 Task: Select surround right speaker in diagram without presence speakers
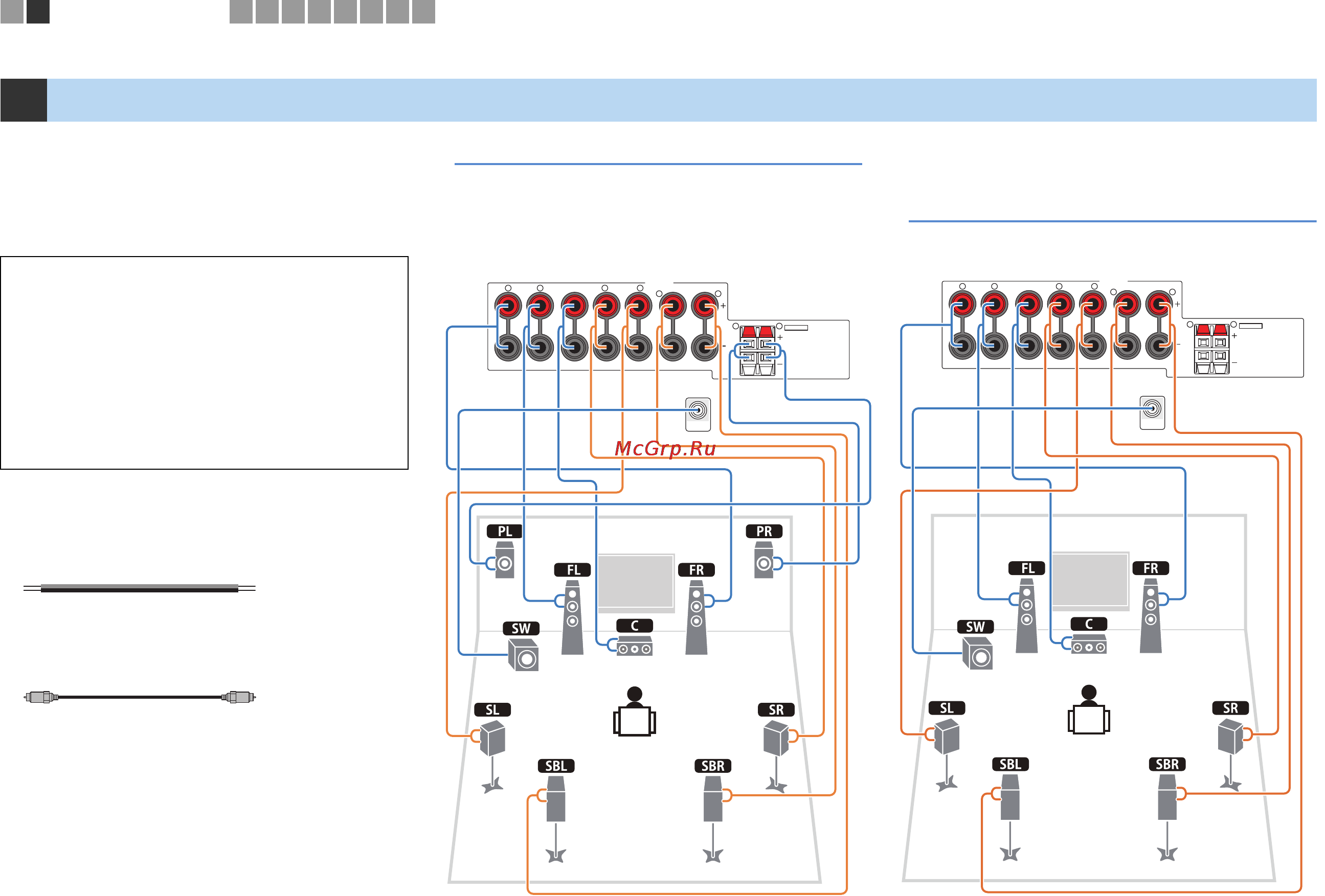coord(1230,754)
